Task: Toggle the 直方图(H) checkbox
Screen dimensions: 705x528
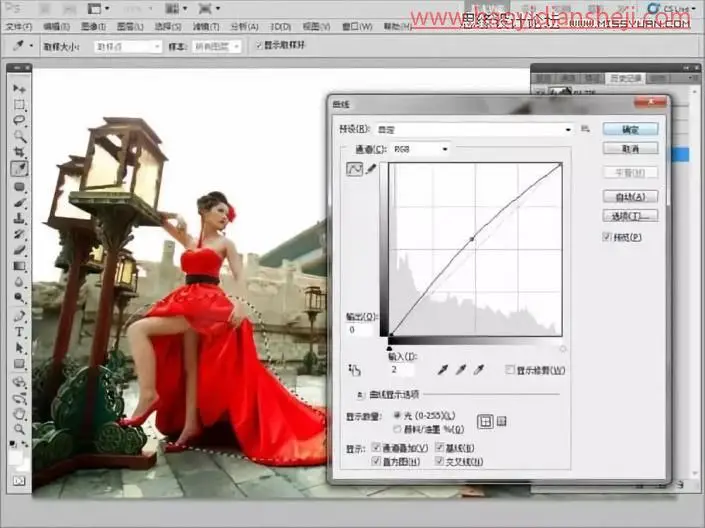Action: [376, 461]
